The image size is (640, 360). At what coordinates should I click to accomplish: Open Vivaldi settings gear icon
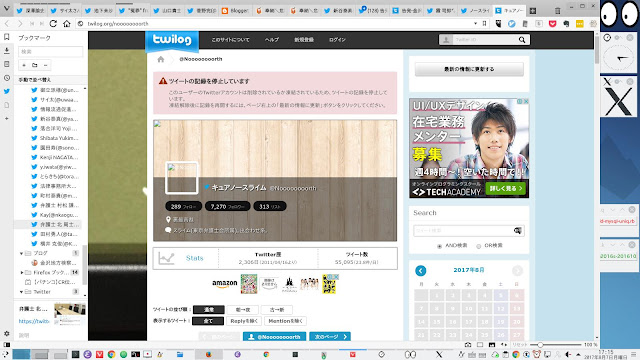[x=7, y=333]
